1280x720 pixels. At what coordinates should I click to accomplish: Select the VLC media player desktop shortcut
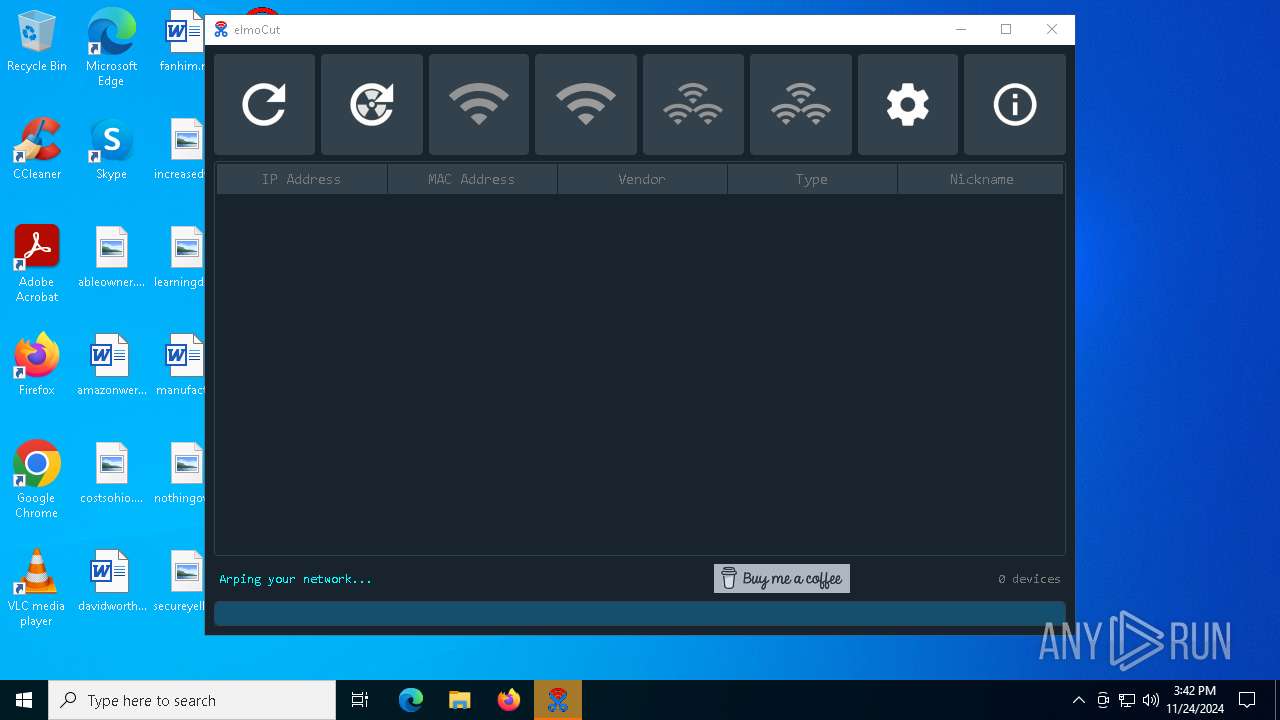point(37,588)
